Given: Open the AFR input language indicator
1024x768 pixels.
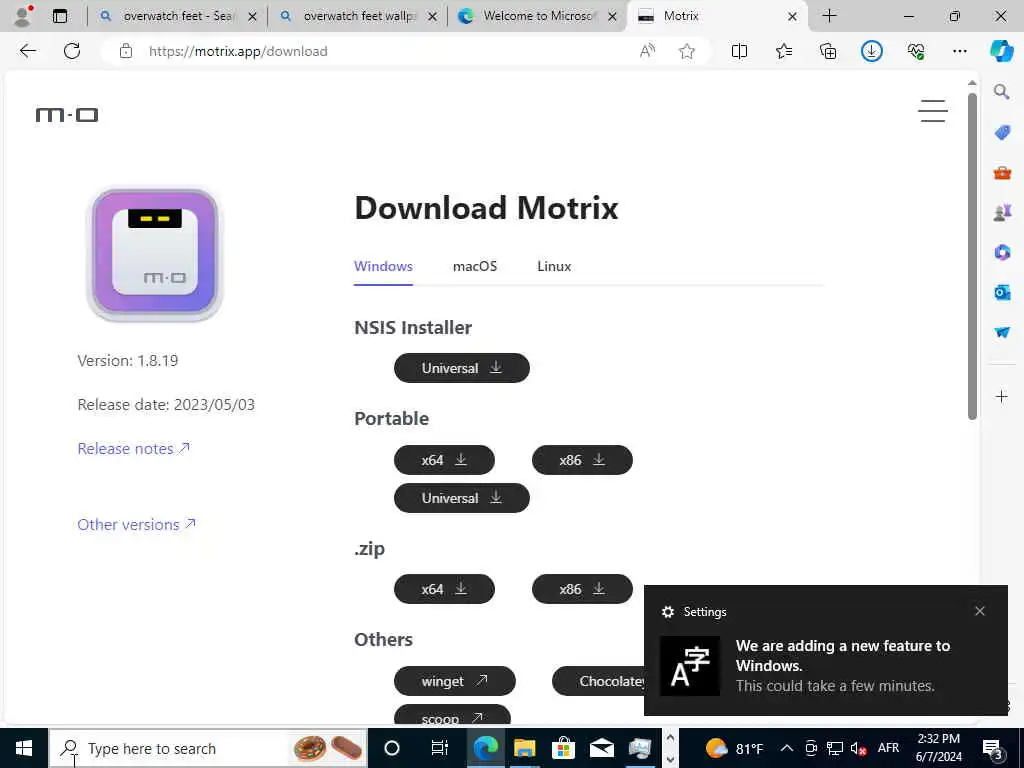Looking at the screenshot, I should coord(888,748).
